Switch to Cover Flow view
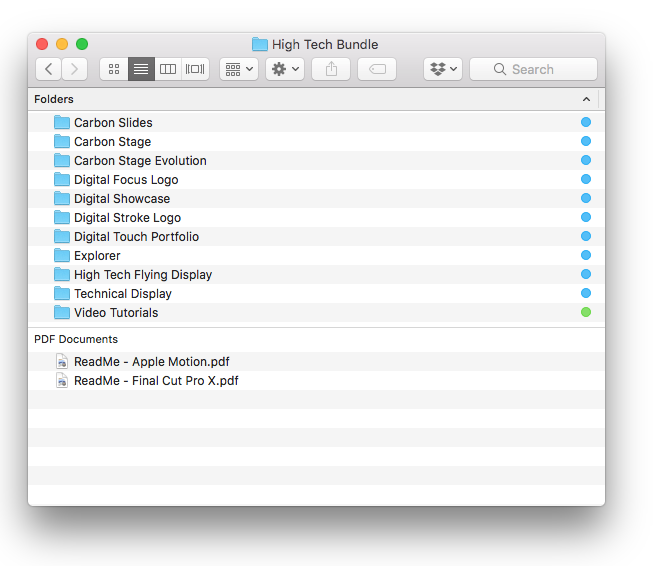The image size is (660, 566). [195, 69]
